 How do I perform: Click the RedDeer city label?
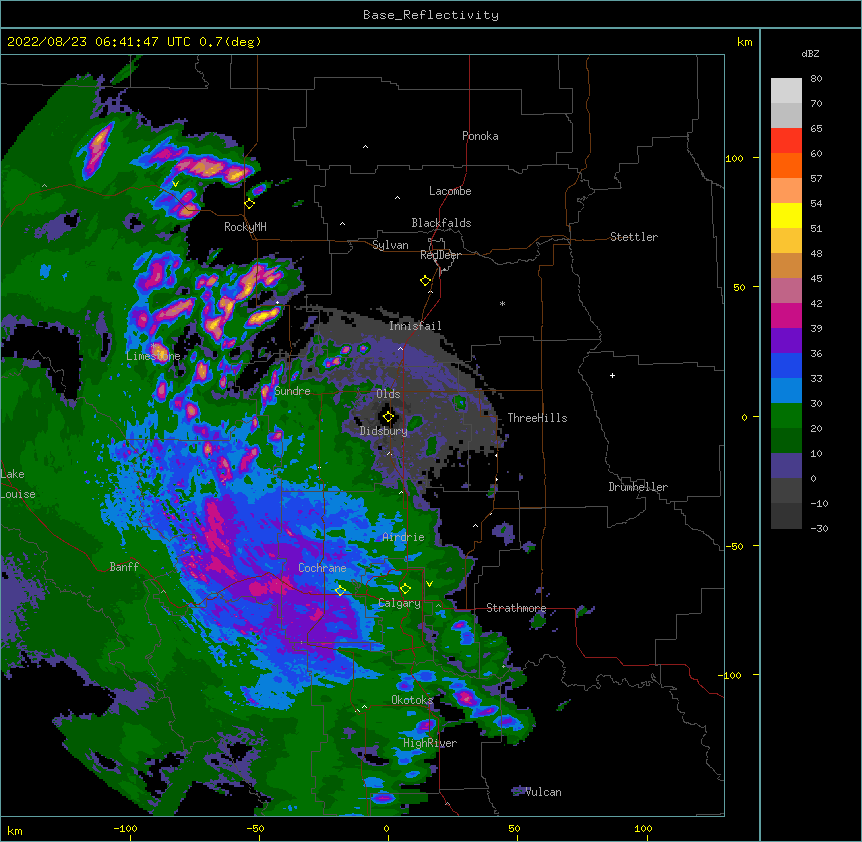[x=440, y=255]
